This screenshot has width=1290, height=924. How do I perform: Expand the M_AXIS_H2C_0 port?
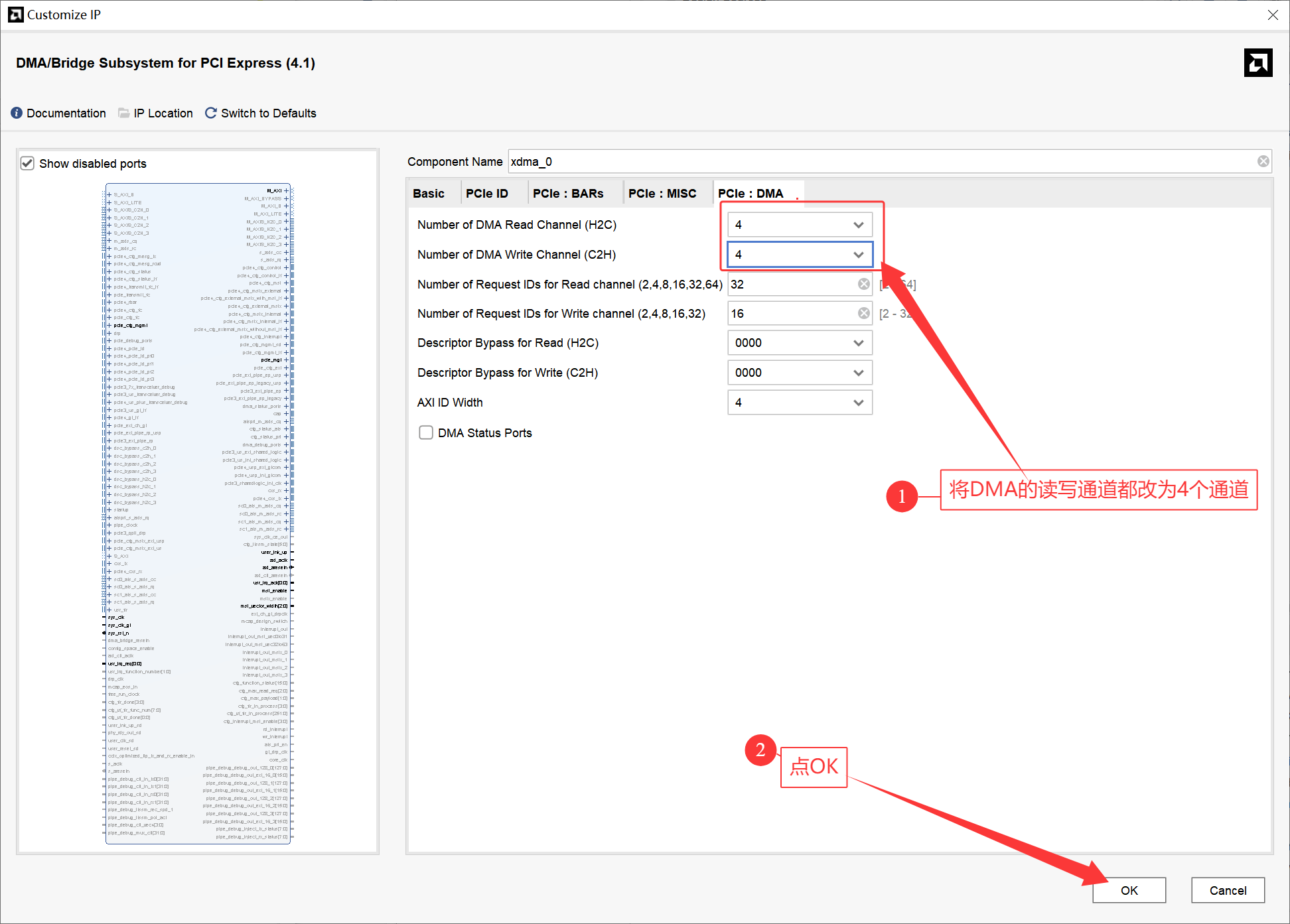286,222
